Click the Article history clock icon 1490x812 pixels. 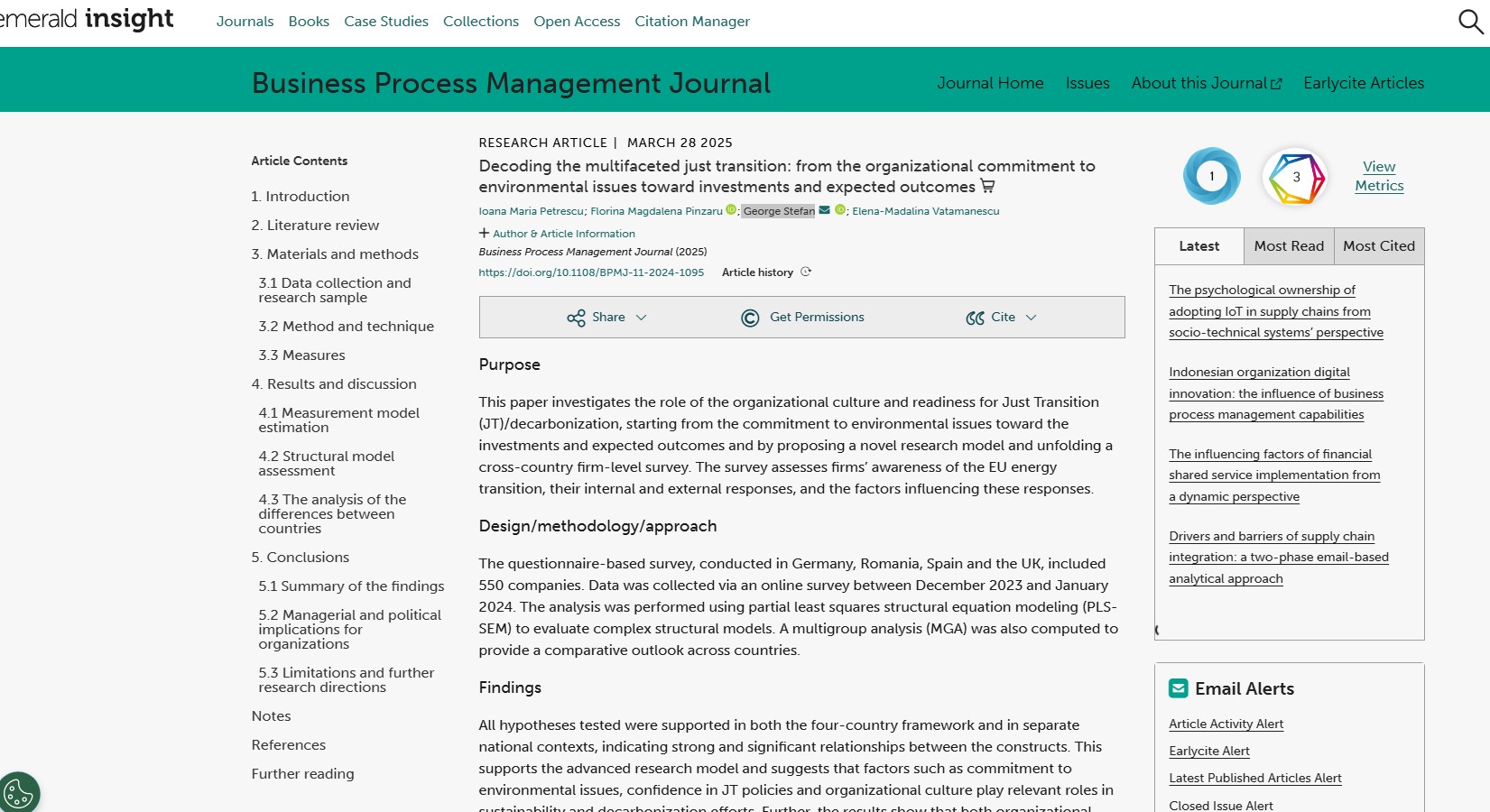coord(806,272)
